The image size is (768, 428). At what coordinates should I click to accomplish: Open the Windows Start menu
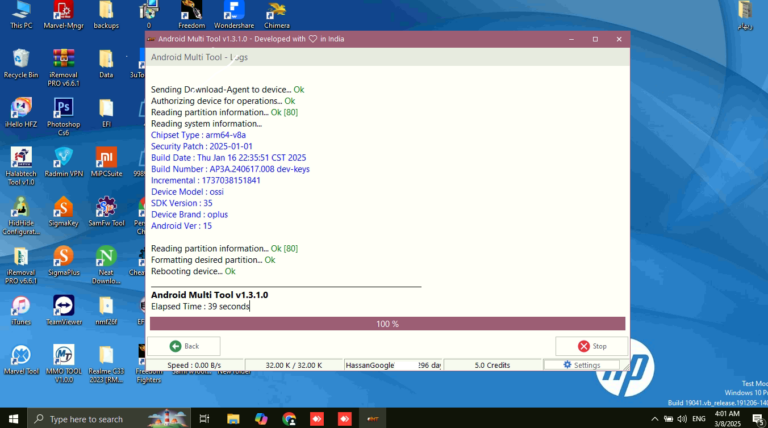click(x=13, y=419)
